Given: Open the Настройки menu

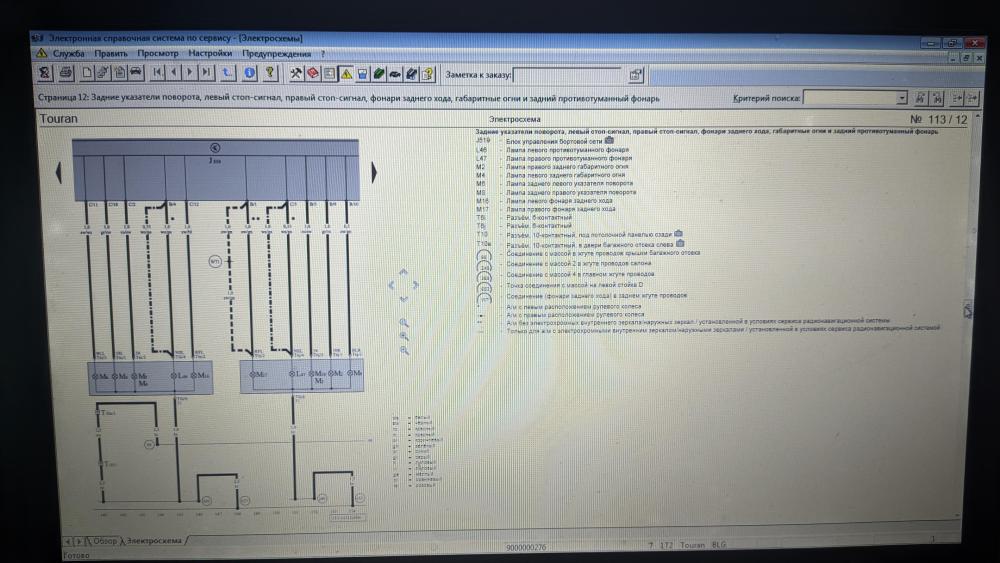Looking at the screenshot, I should click(x=210, y=54).
